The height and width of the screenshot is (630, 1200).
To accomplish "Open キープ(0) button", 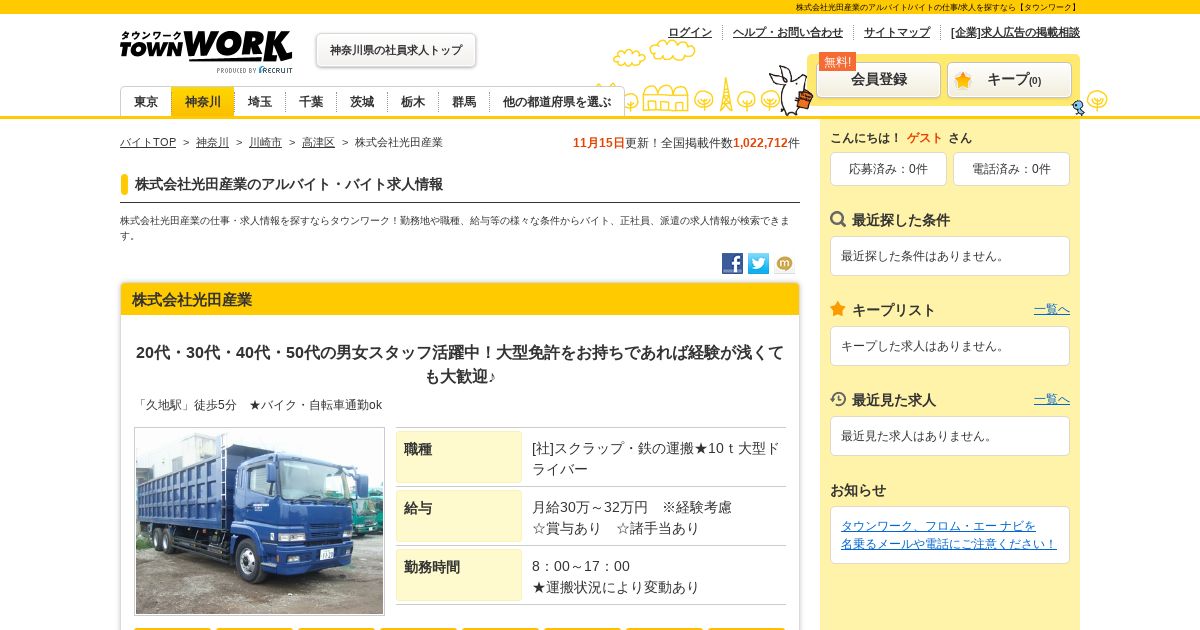I will [1009, 80].
